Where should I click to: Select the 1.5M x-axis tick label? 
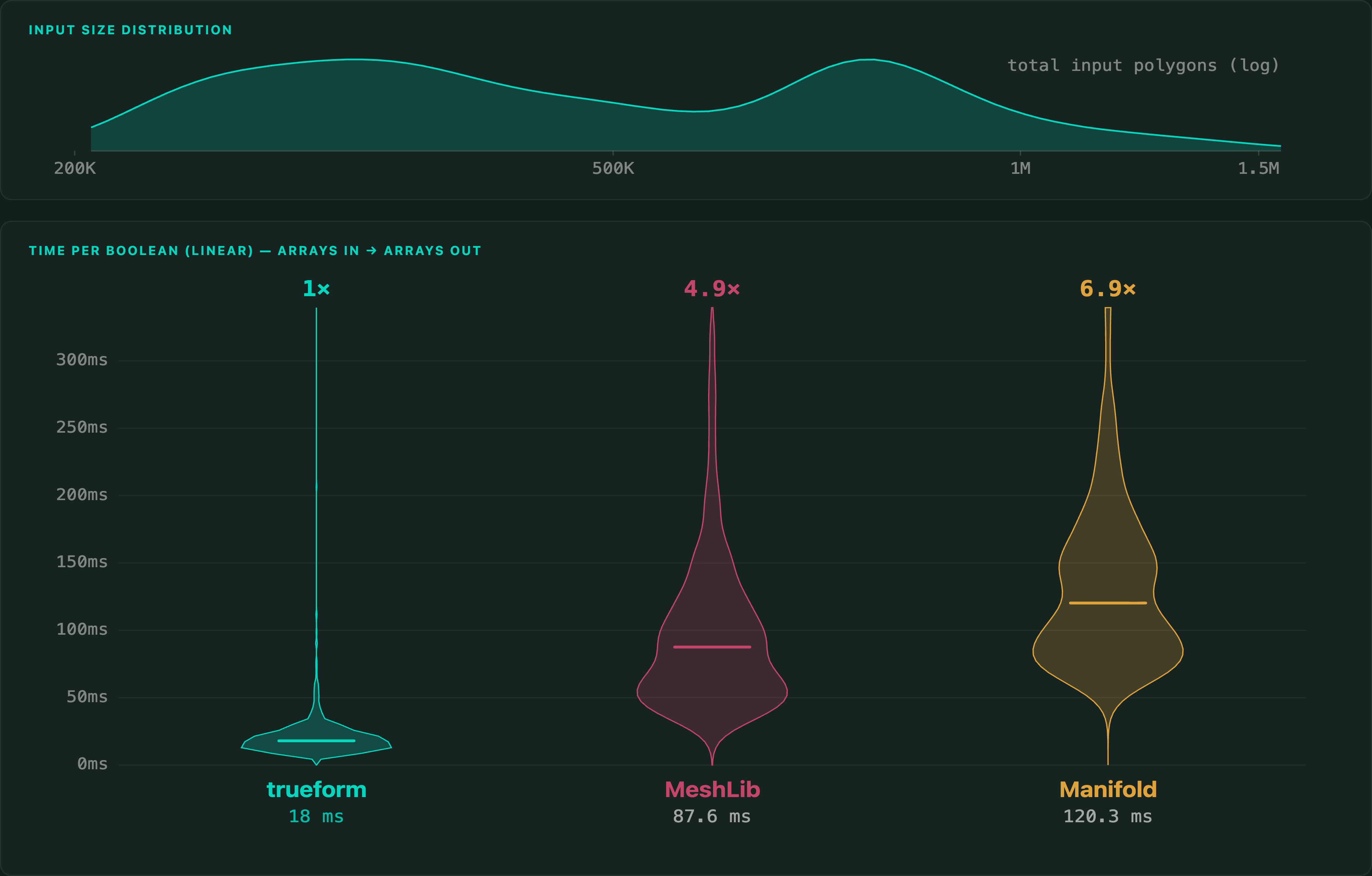click(x=1258, y=169)
